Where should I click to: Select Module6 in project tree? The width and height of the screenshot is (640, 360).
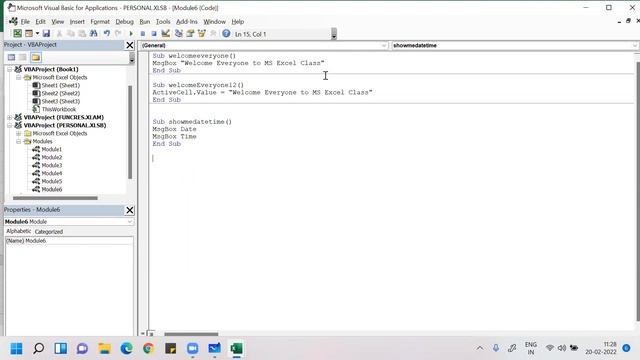click(x=51, y=189)
